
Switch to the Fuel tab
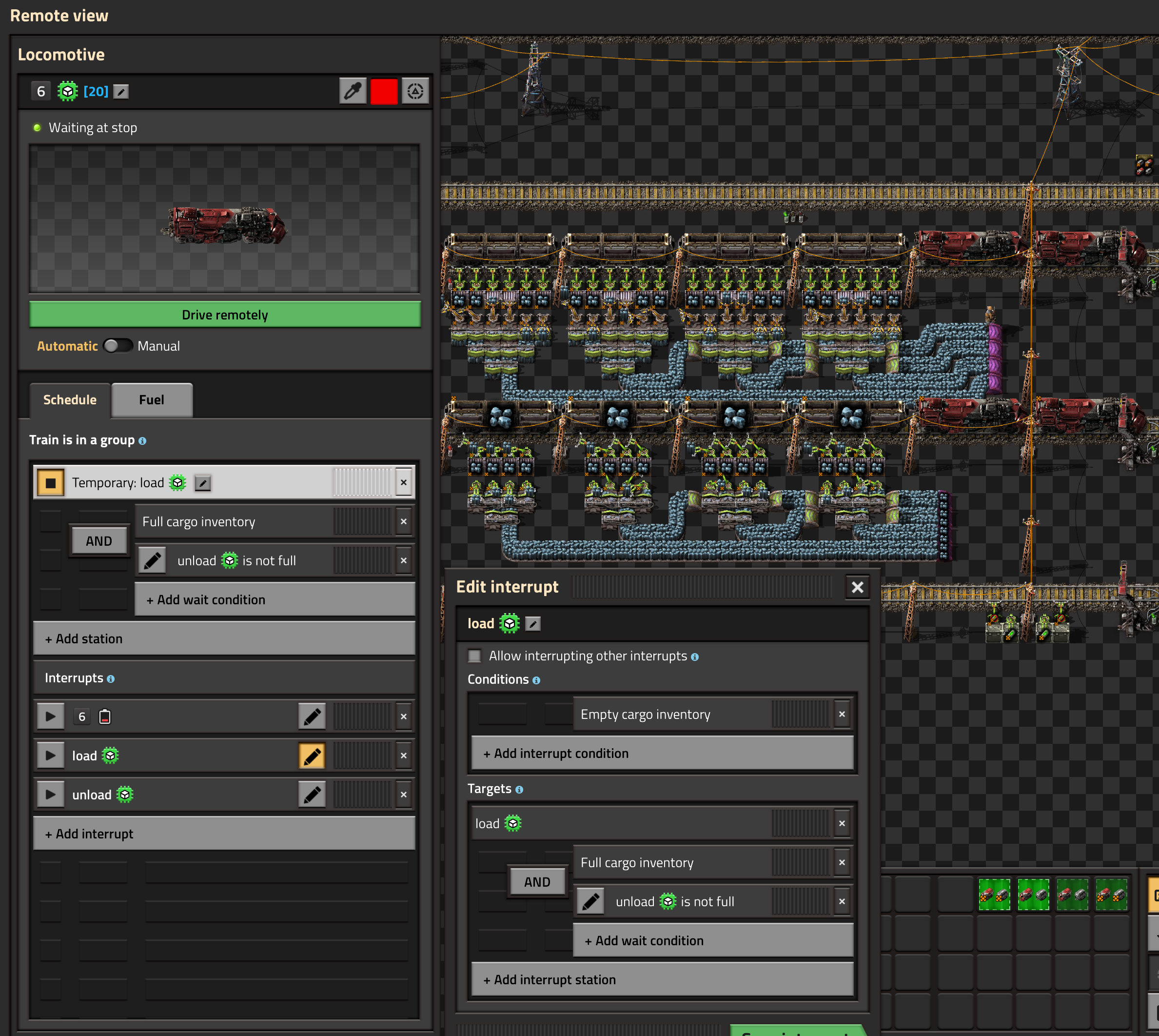[x=152, y=400]
